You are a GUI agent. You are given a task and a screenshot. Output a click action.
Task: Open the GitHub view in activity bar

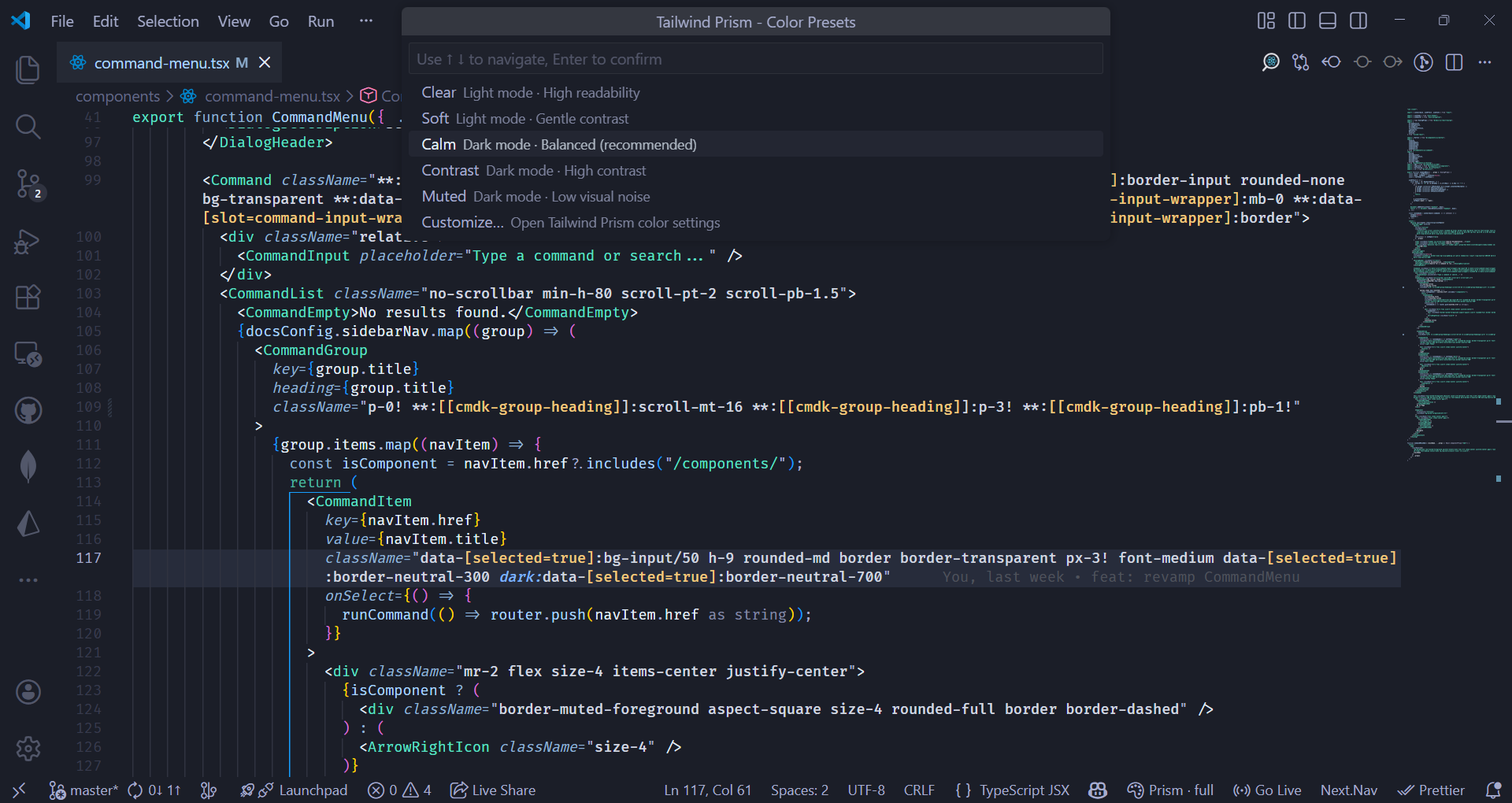(28, 410)
